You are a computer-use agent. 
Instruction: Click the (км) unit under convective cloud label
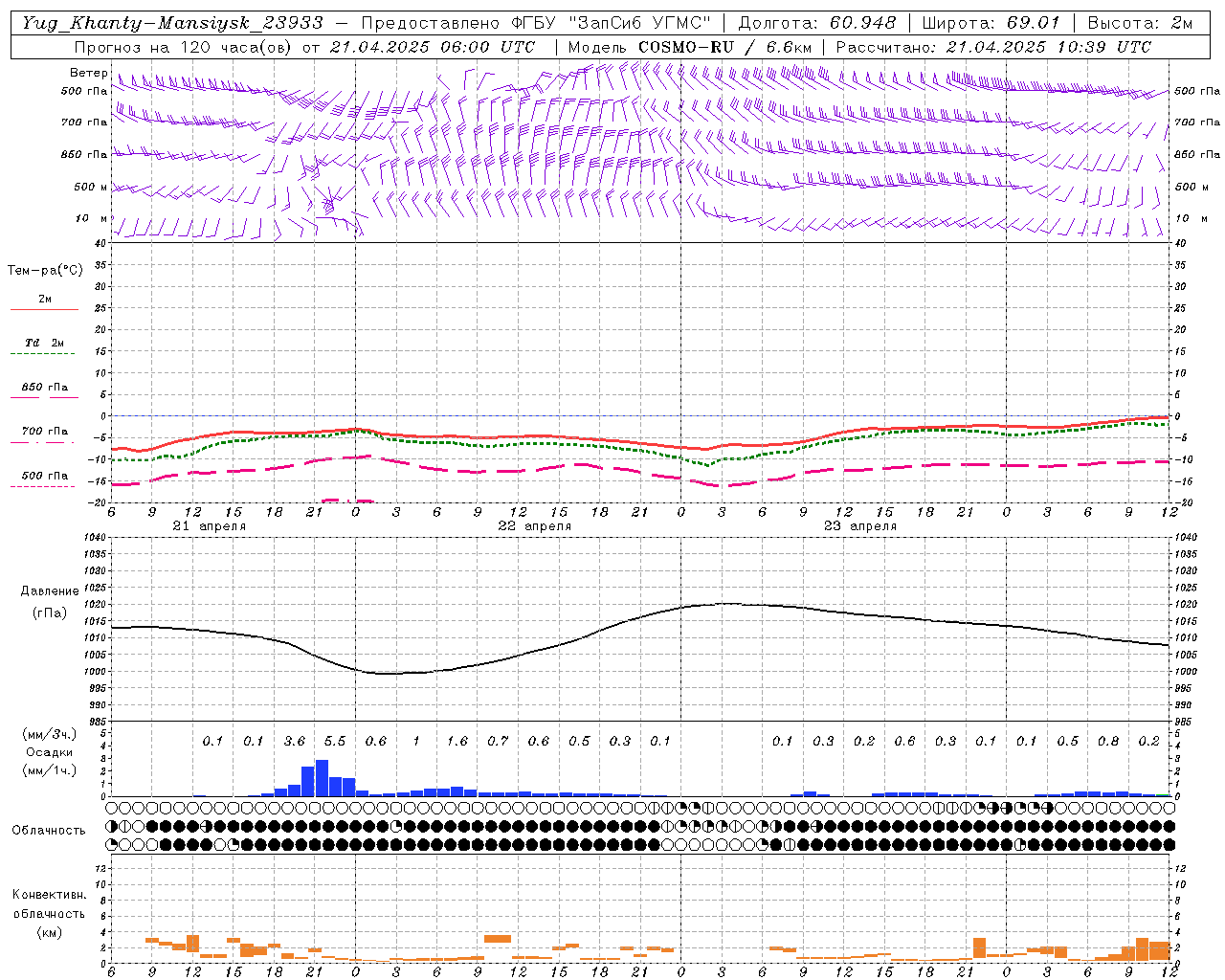(x=49, y=932)
